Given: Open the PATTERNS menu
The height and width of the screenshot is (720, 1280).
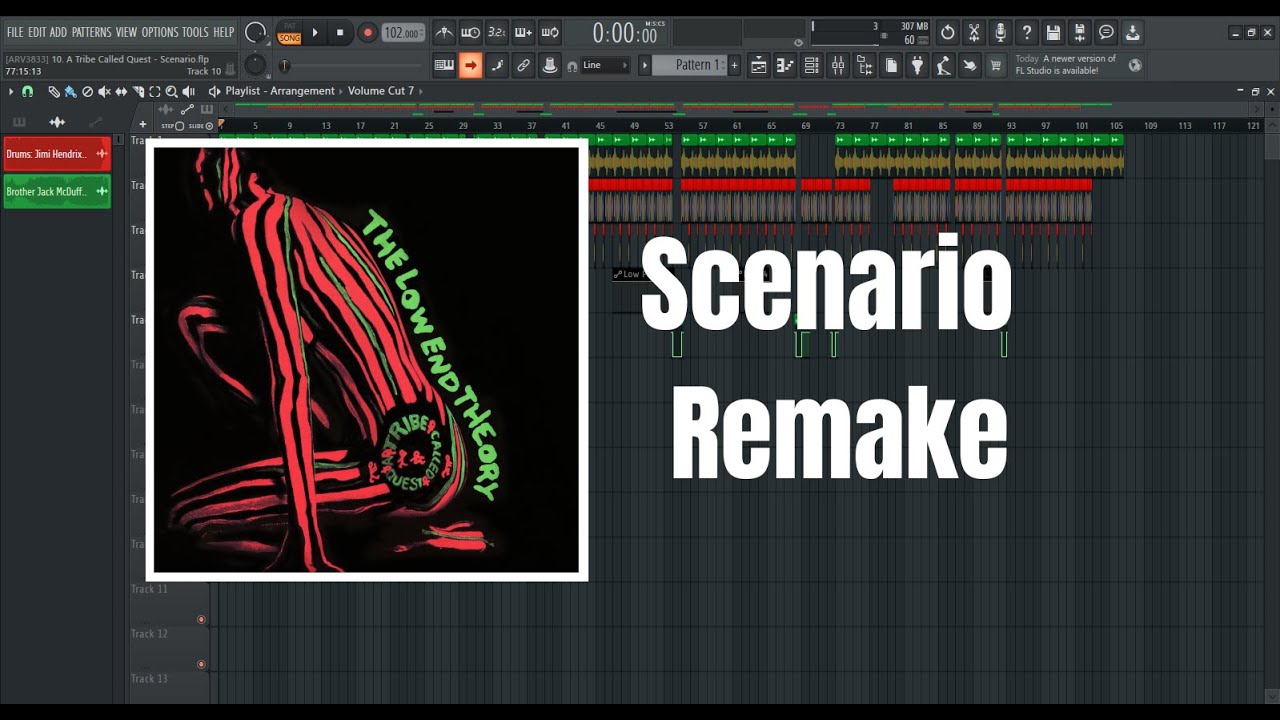Looking at the screenshot, I should (91, 32).
